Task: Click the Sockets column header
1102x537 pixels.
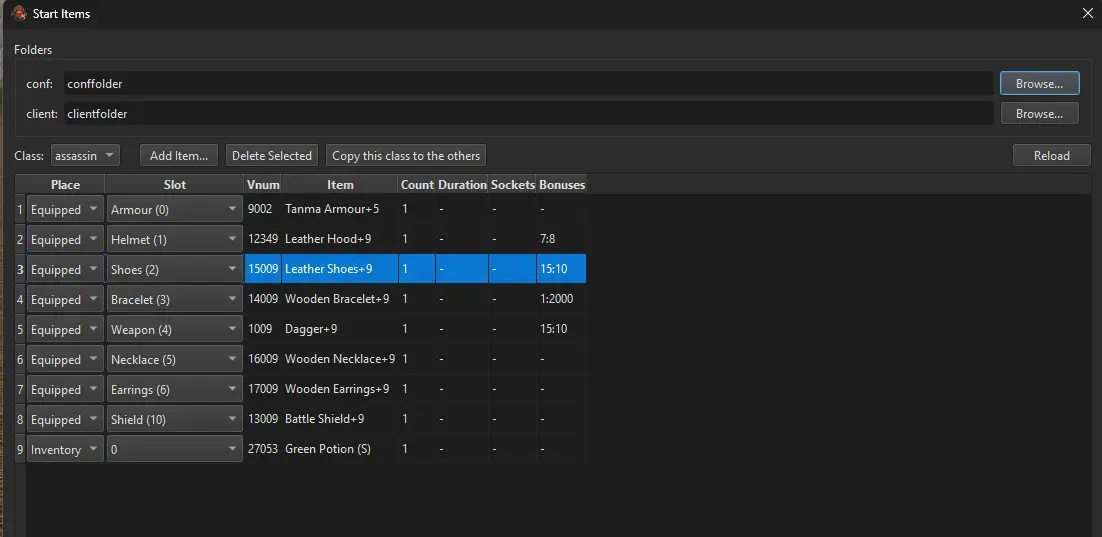Action: (x=512, y=184)
